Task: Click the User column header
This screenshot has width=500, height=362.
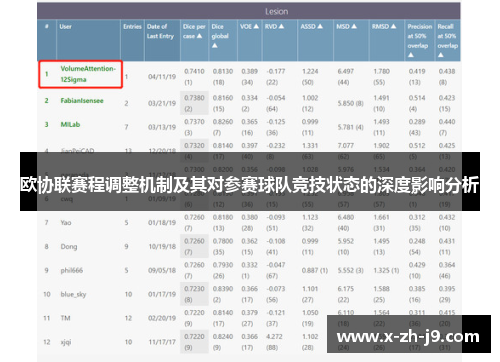Action: point(65,26)
